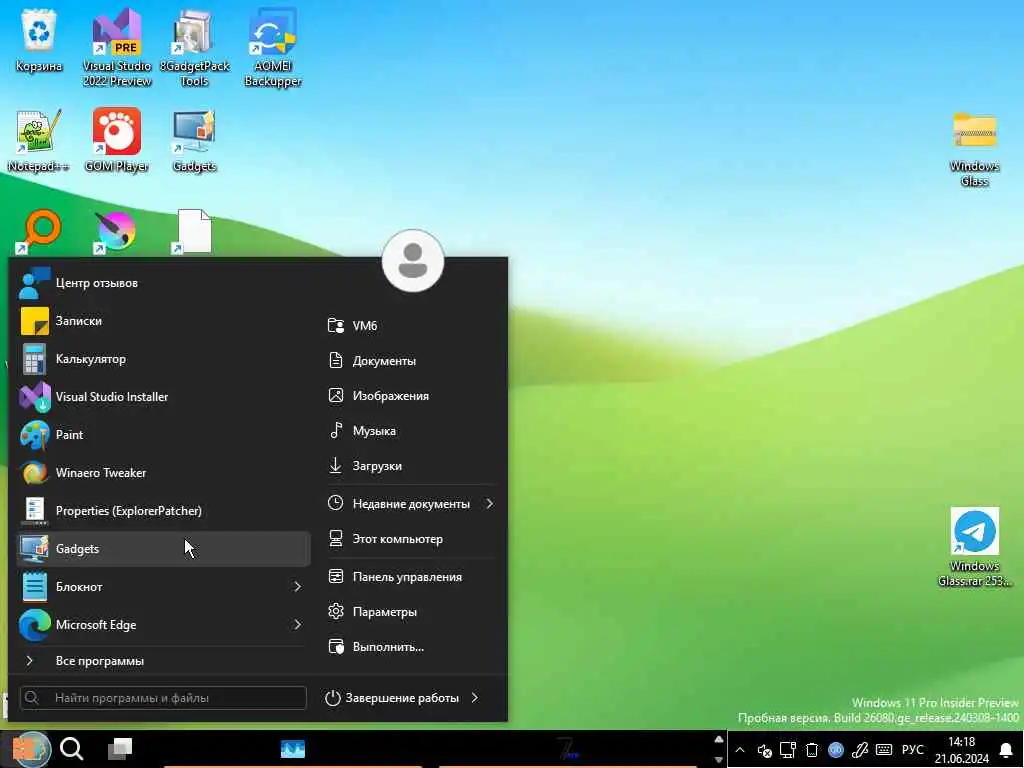Viewport: 1024px width, 768px height.
Task: Open the VM6 user folder link
Action: point(410,325)
